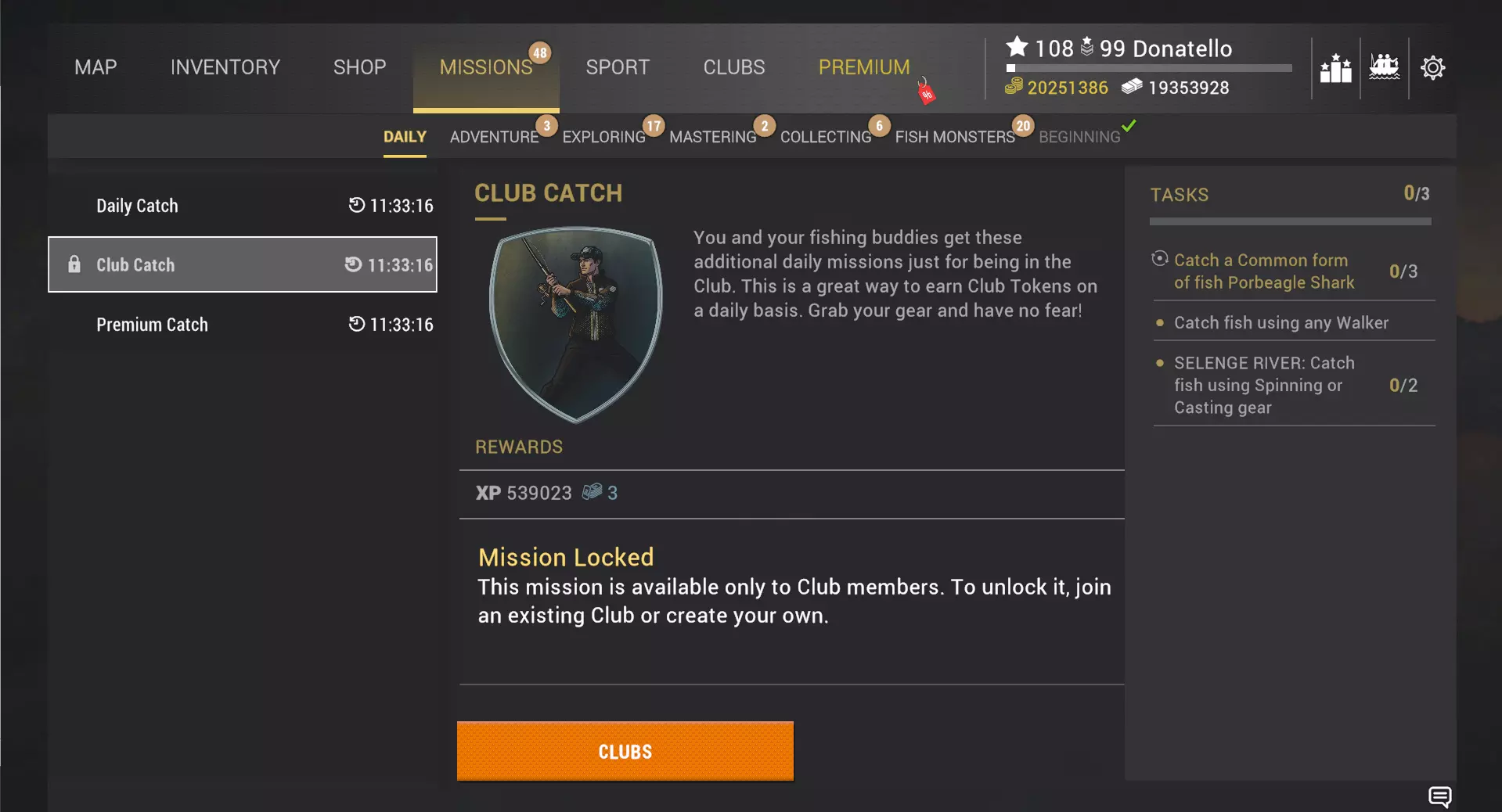Click the Porbeagle Shark task entry
The height and width of the screenshot is (812, 1502).
pyautogui.click(x=1293, y=271)
